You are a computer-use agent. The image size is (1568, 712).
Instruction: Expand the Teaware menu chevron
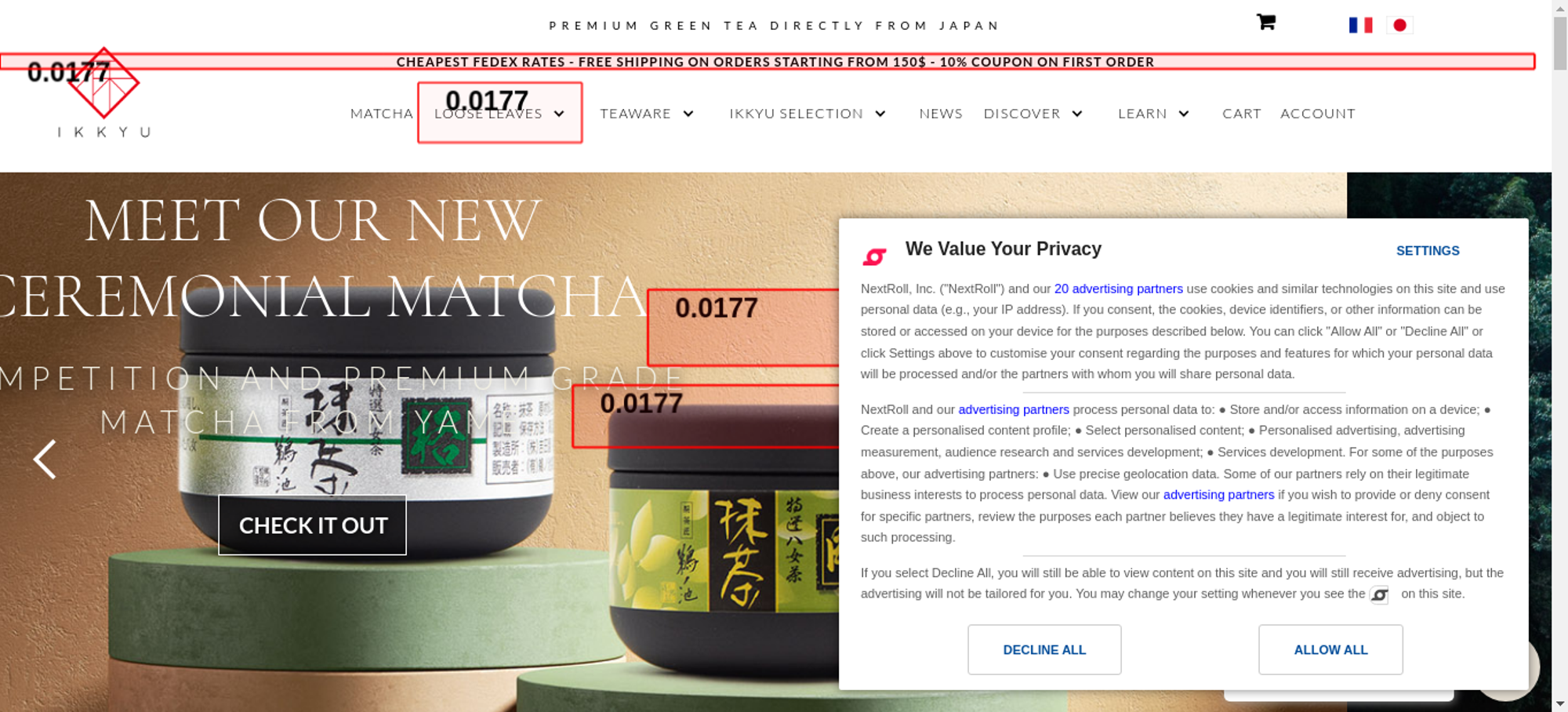[688, 114]
